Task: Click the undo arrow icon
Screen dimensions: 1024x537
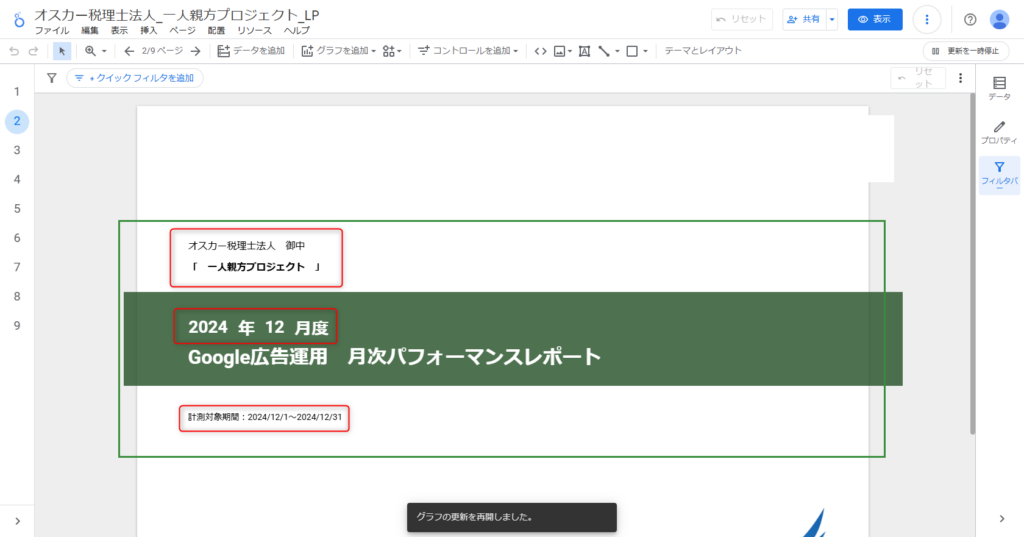Action: point(14,51)
